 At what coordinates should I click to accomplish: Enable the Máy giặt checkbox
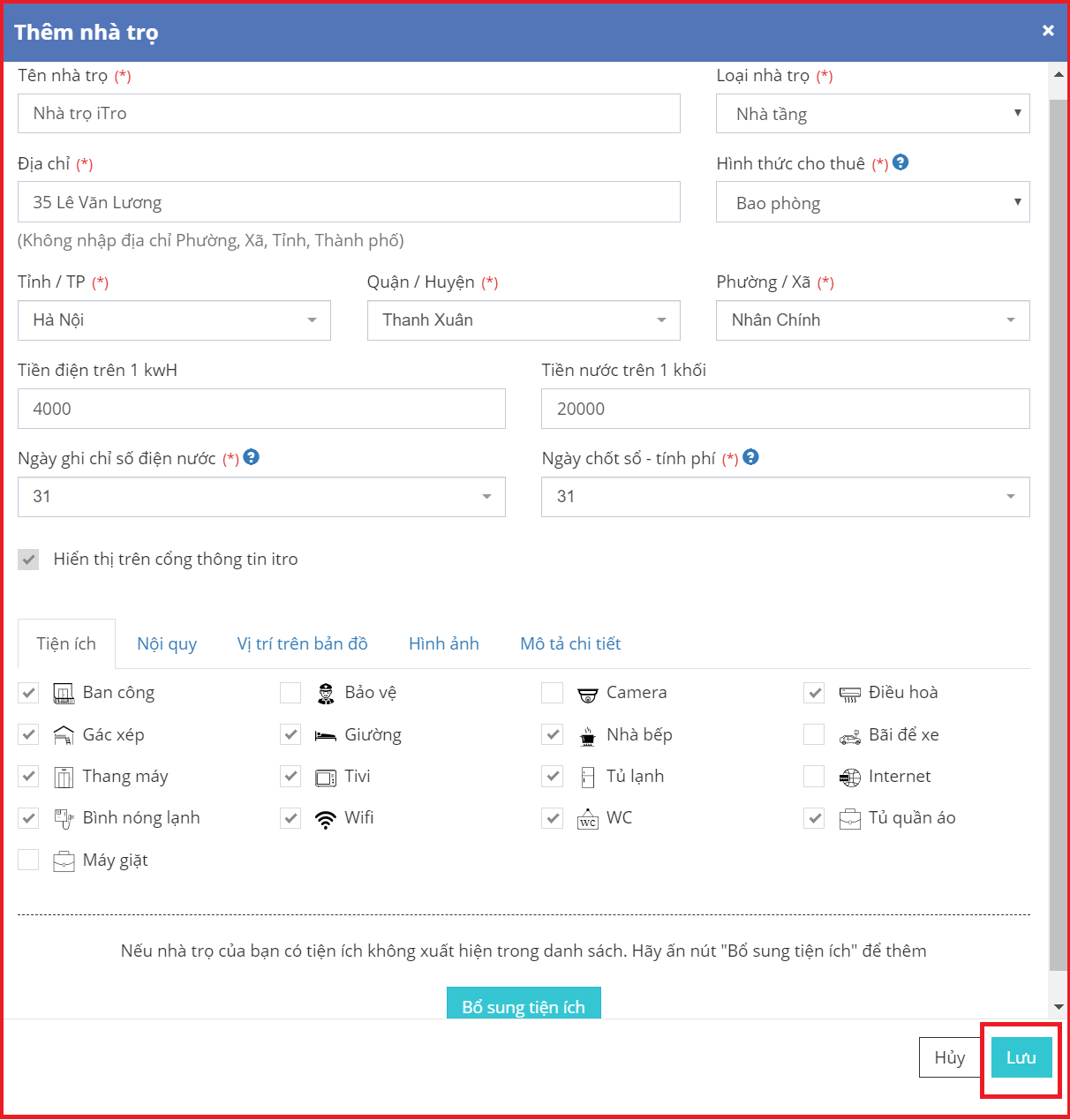click(x=28, y=861)
